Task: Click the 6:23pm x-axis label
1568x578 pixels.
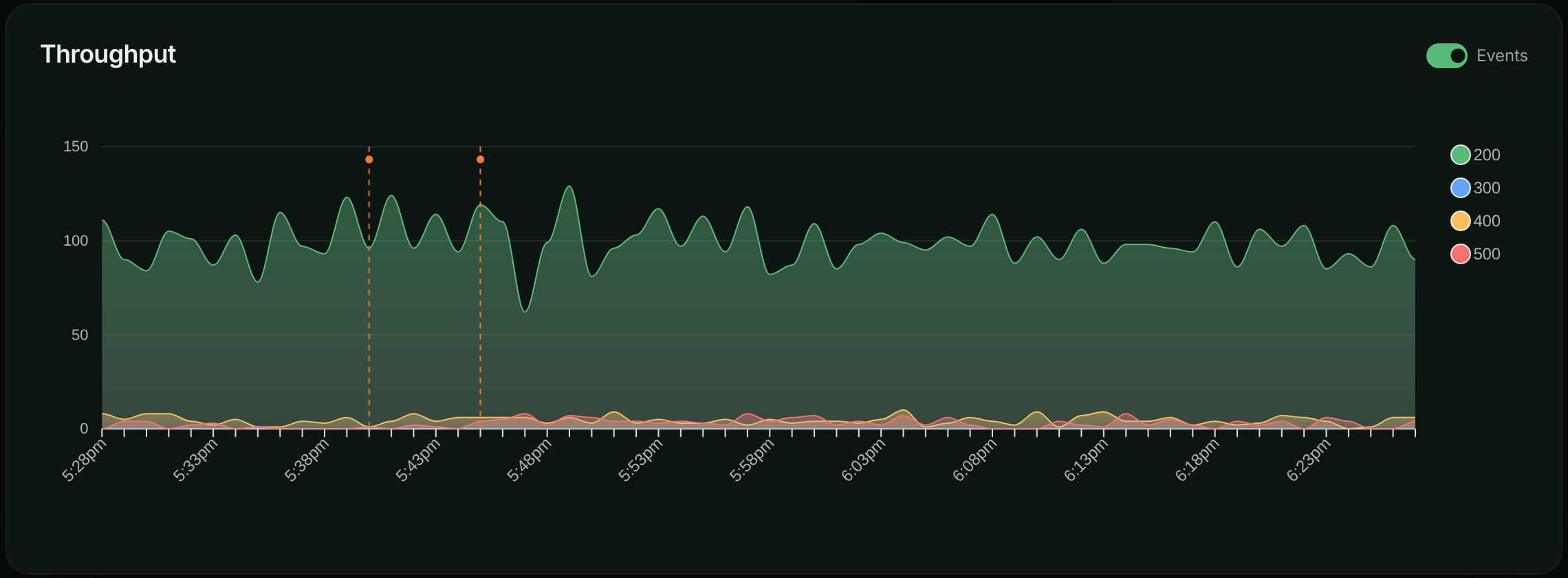Action: coord(1310,460)
